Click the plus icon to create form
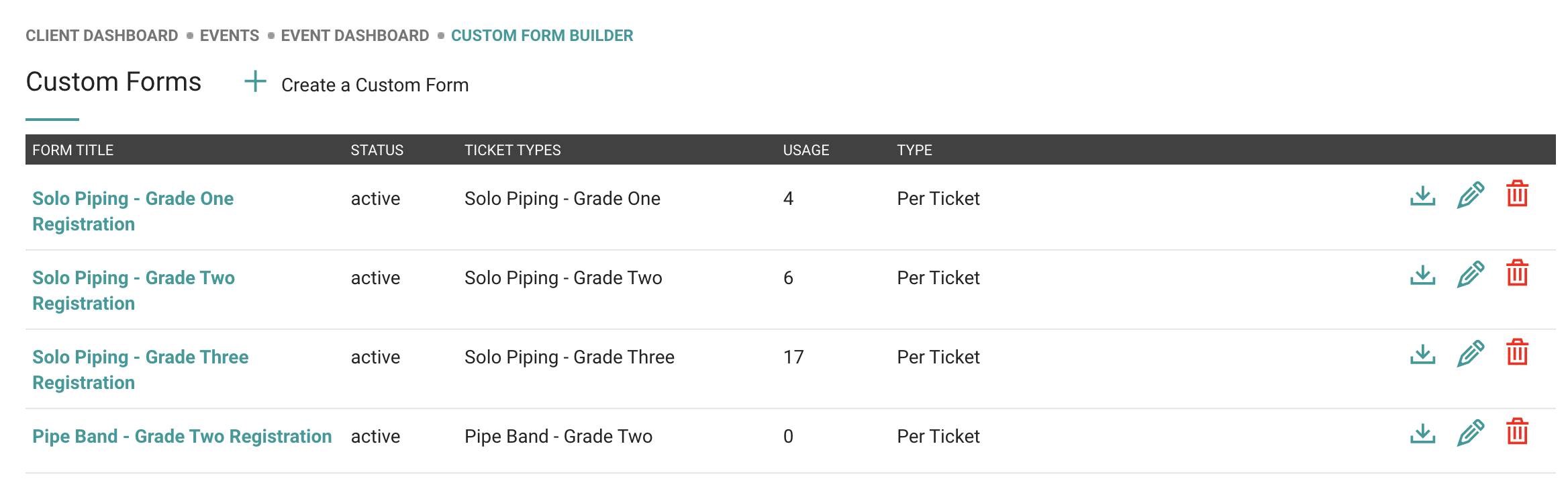Image resolution: width=1568 pixels, height=481 pixels. (x=255, y=82)
